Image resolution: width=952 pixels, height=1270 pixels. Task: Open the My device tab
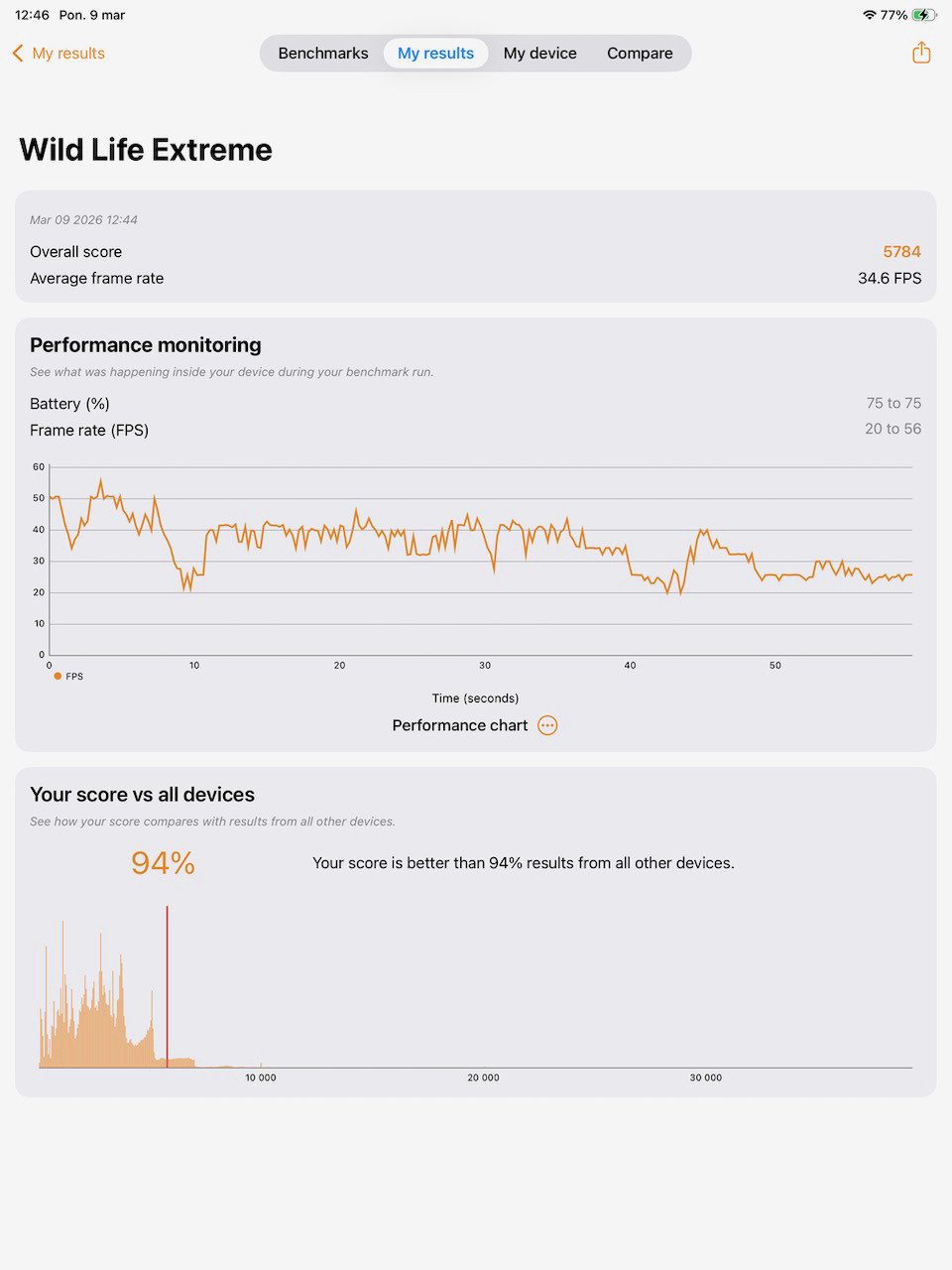point(539,54)
